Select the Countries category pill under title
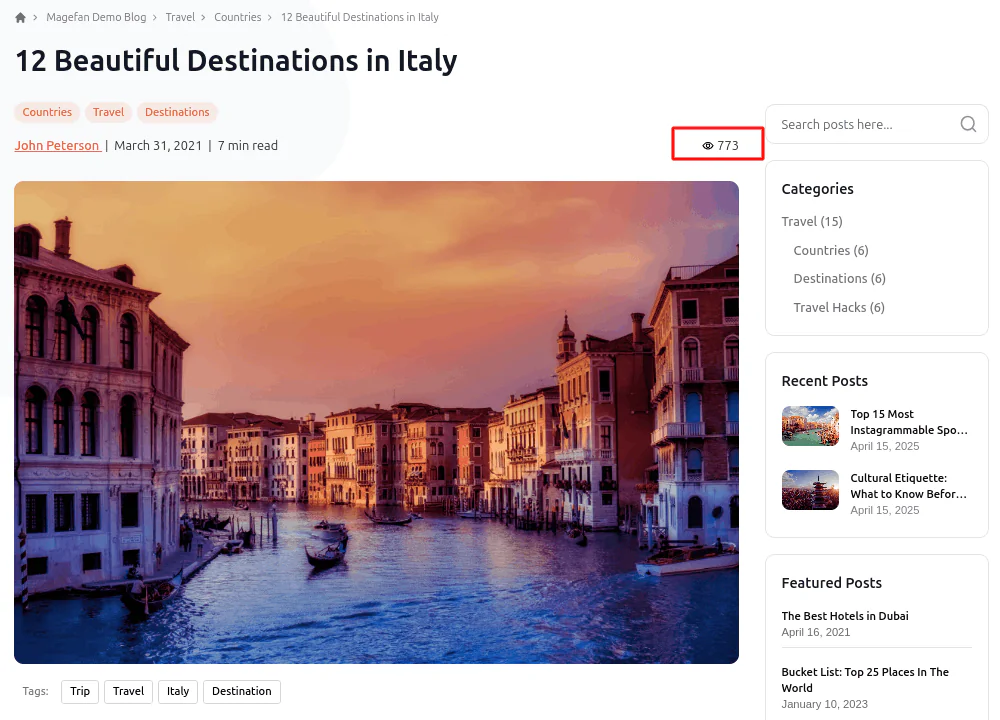Screen dimensions: 1000x720 pyautogui.click(x=47, y=112)
